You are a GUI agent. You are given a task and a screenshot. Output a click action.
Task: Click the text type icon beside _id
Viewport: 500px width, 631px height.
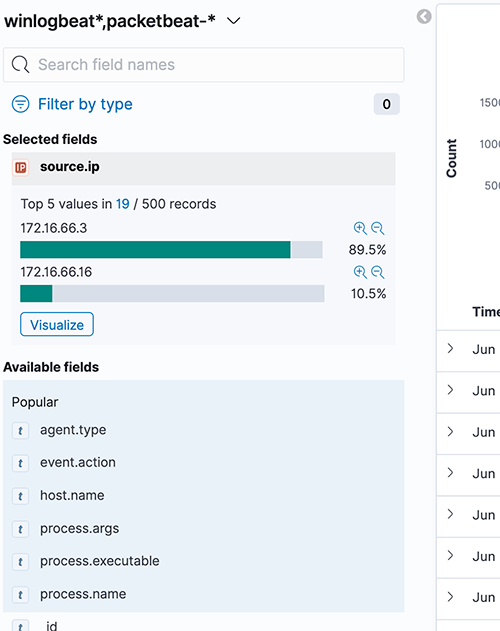click(20, 626)
